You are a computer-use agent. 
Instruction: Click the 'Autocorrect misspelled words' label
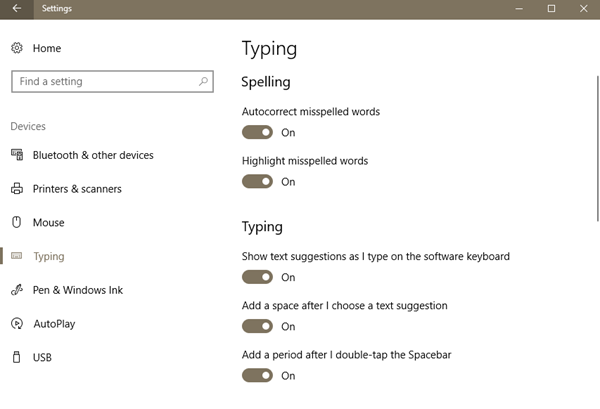(x=311, y=111)
